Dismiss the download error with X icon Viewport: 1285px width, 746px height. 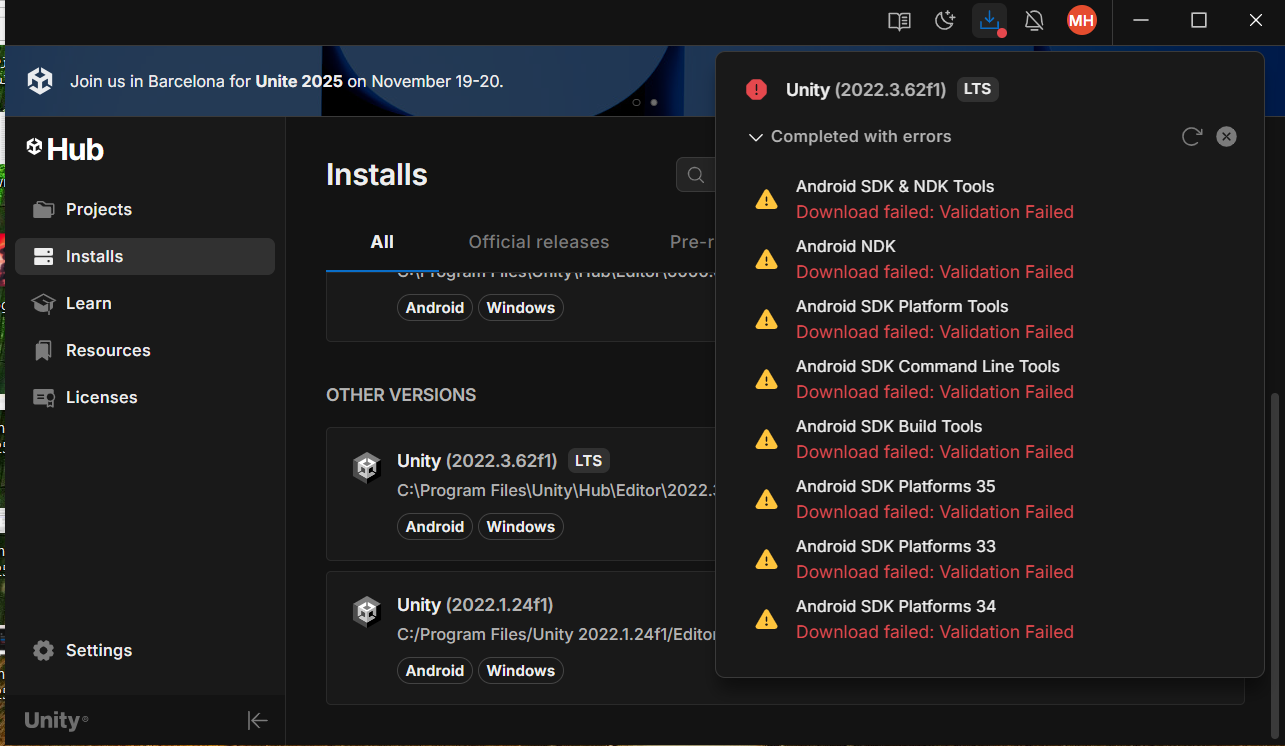[1226, 137]
